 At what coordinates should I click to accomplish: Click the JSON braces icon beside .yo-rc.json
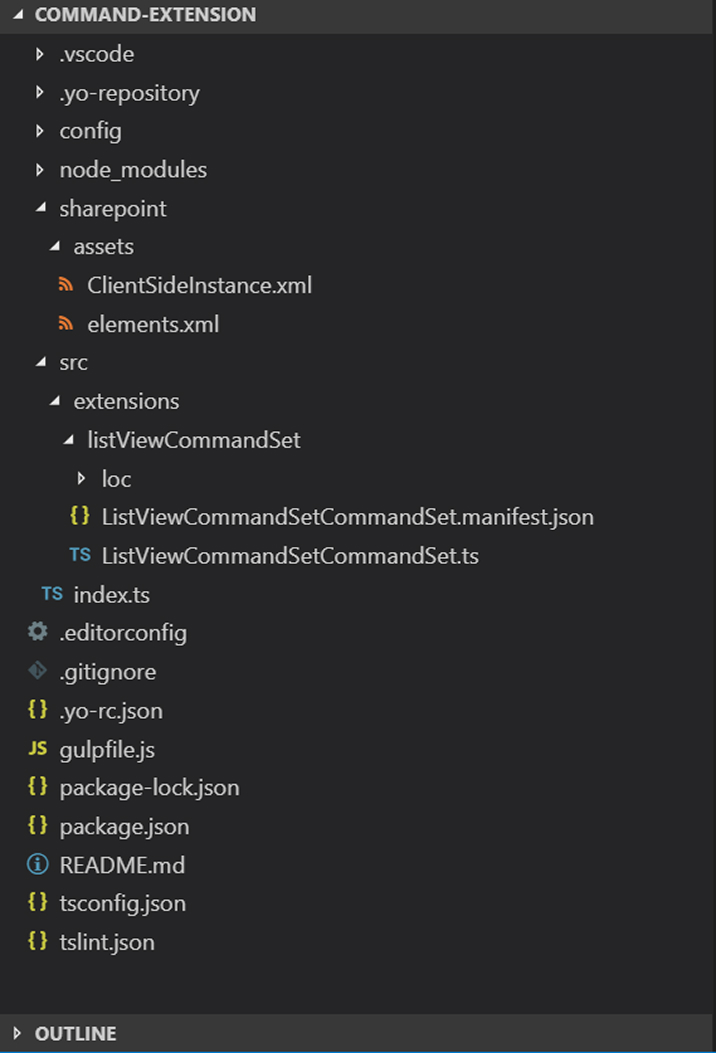tap(37, 710)
